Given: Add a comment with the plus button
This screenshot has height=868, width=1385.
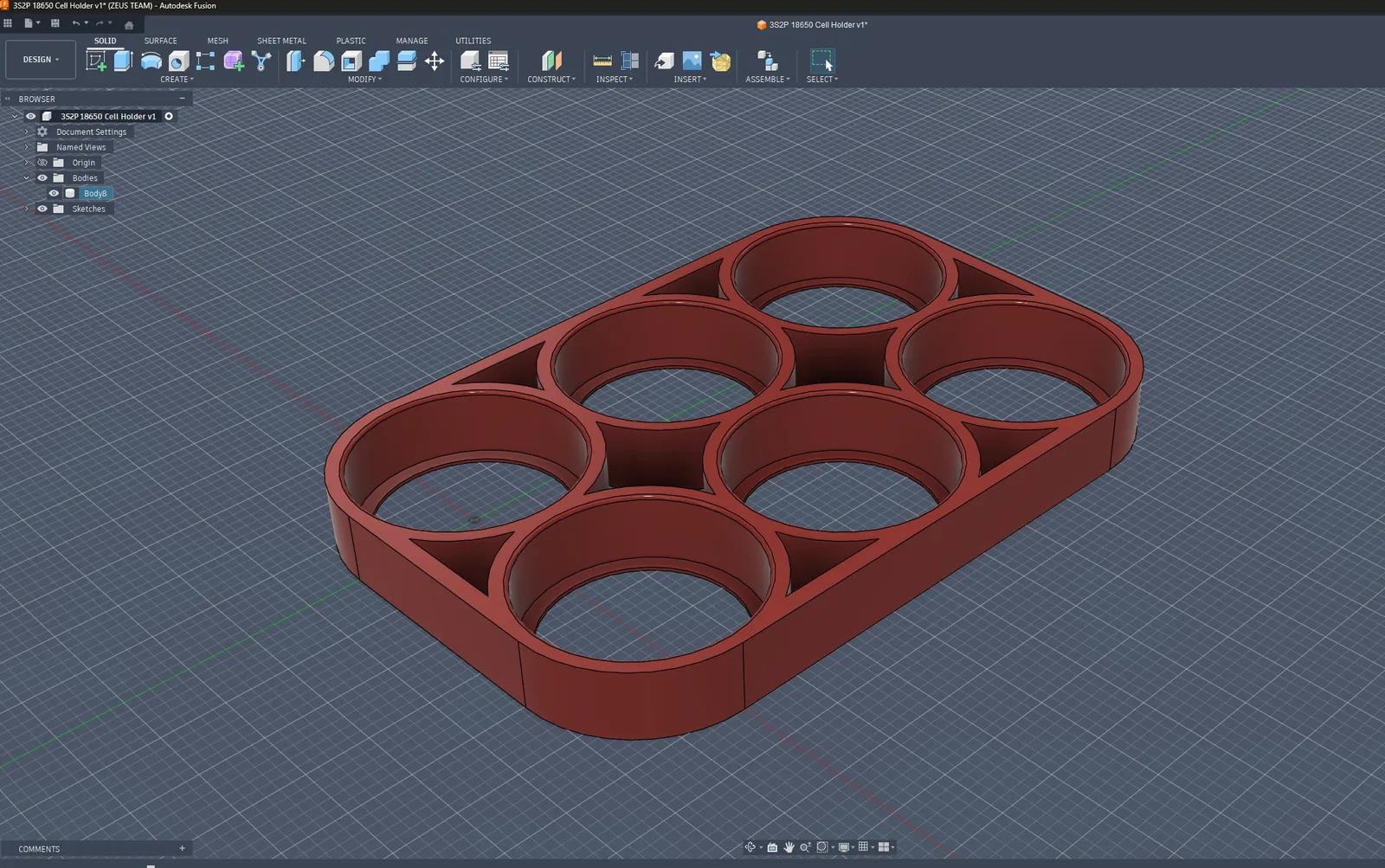Looking at the screenshot, I should tap(182, 849).
